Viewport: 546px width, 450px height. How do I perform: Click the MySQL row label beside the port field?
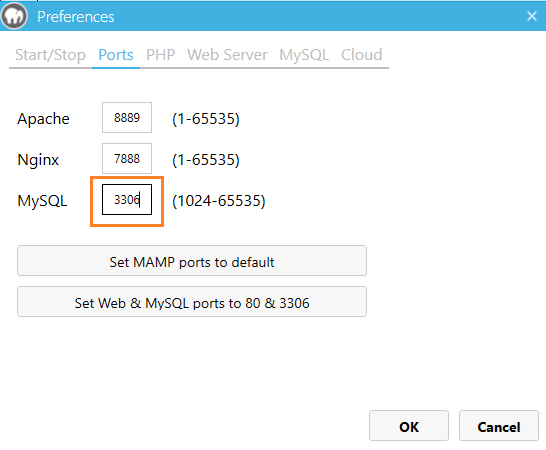(42, 201)
